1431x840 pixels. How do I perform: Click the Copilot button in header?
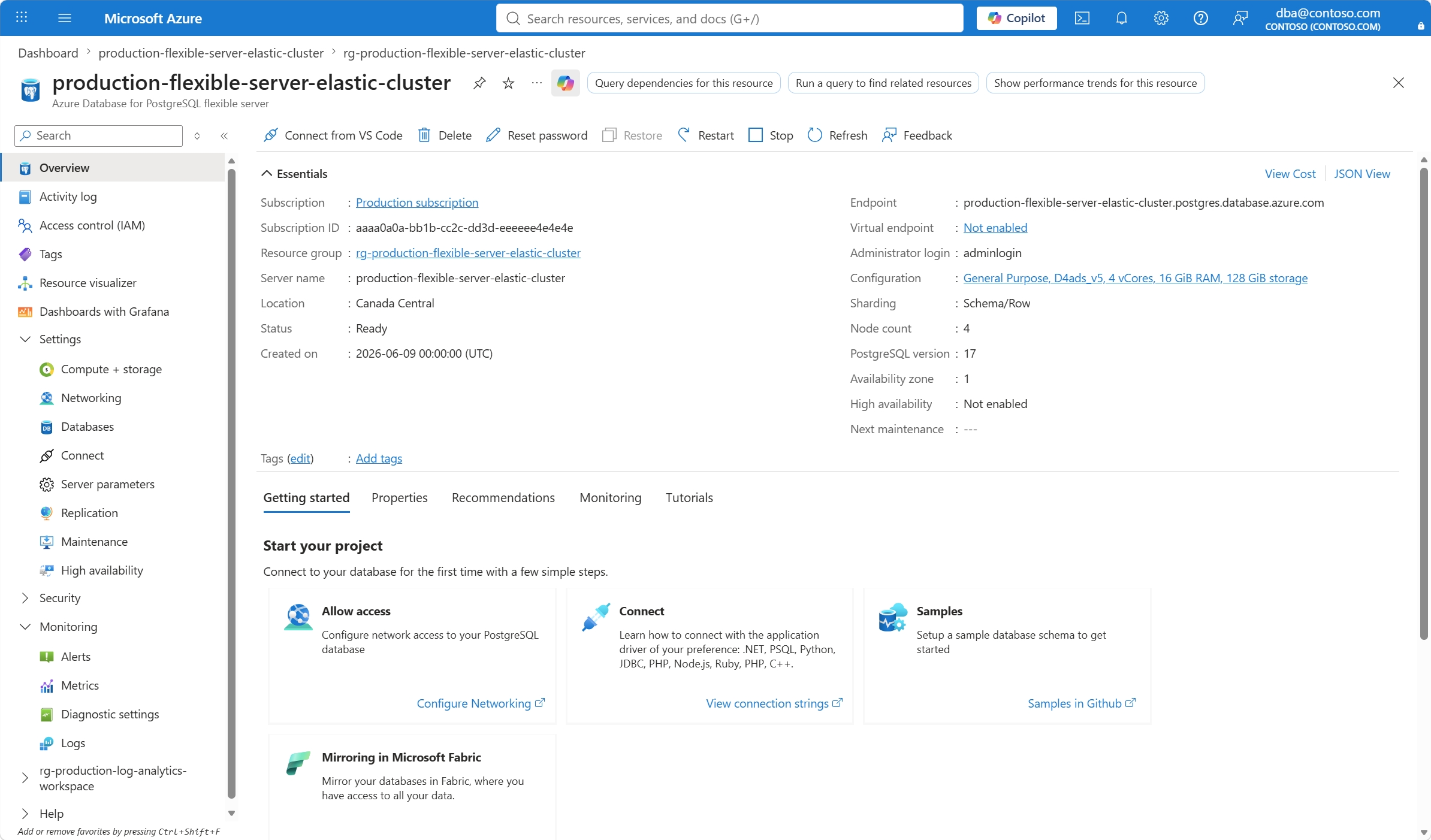(x=1017, y=18)
